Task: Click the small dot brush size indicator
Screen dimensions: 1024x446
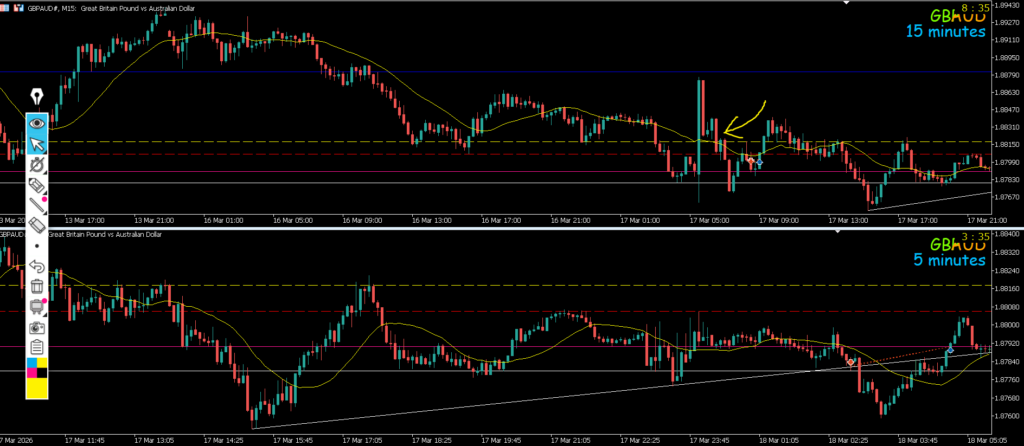Action: click(37, 246)
